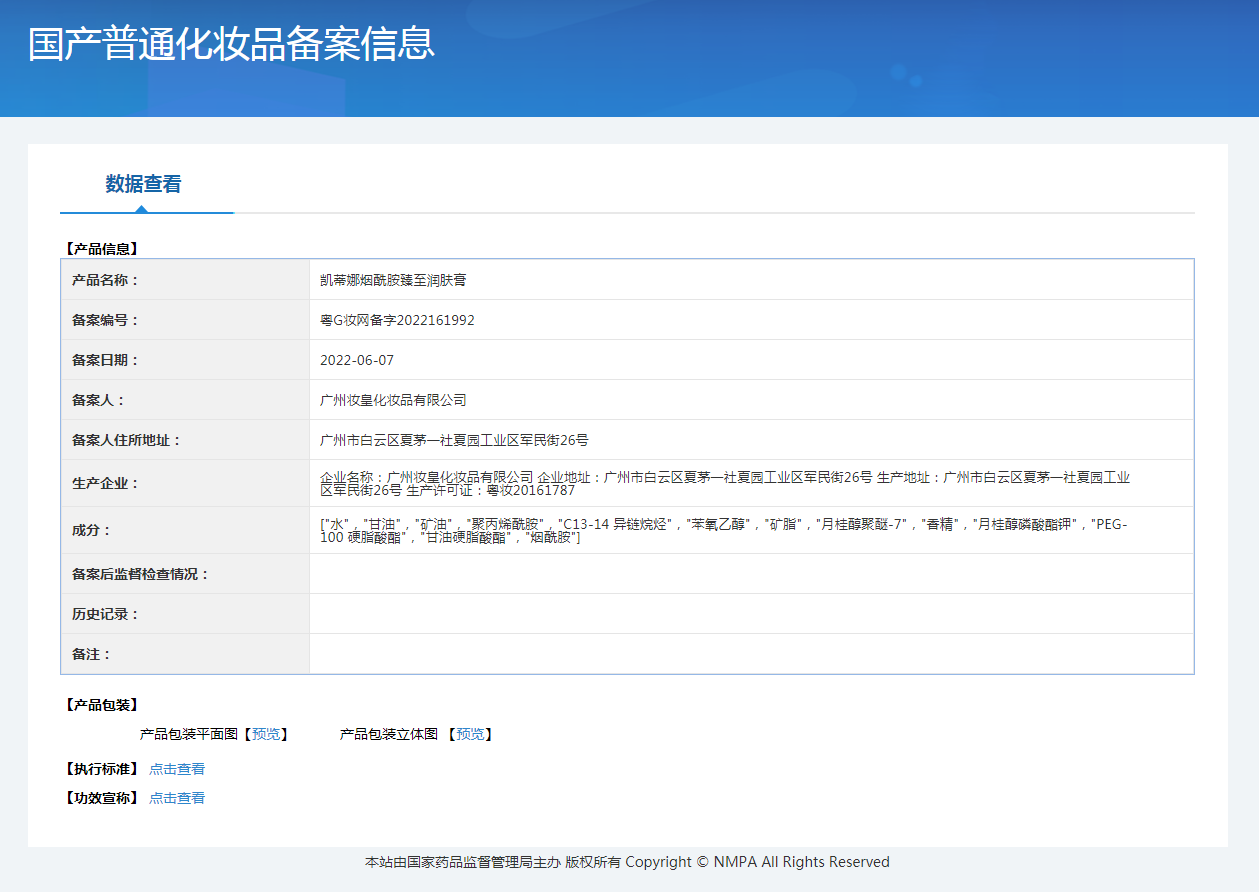Image resolution: width=1259 pixels, height=892 pixels.
Task: Click 点击查看 next to 执行标准
Action: click(x=177, y=769)
